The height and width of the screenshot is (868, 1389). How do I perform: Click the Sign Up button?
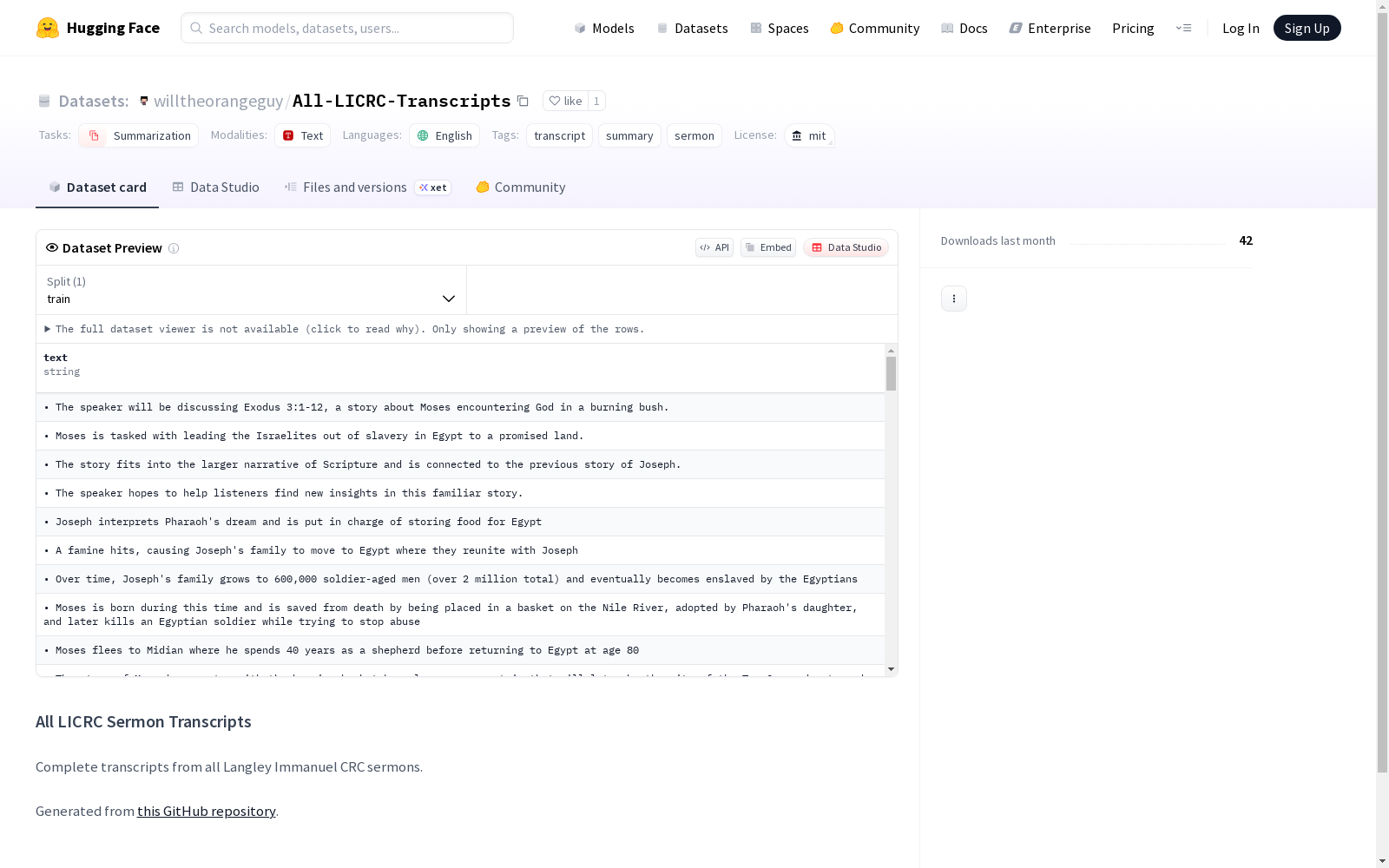(x=1307, y=28)
